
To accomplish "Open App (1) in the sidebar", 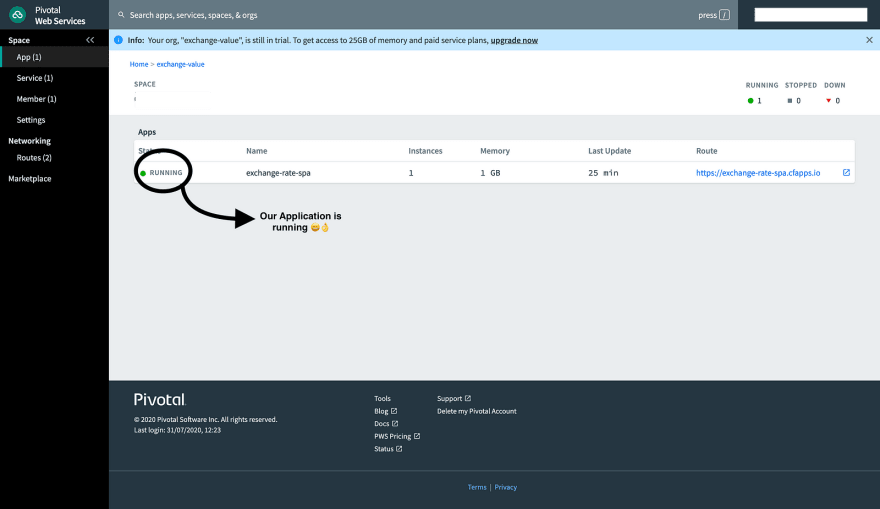I will click(29, 57).
